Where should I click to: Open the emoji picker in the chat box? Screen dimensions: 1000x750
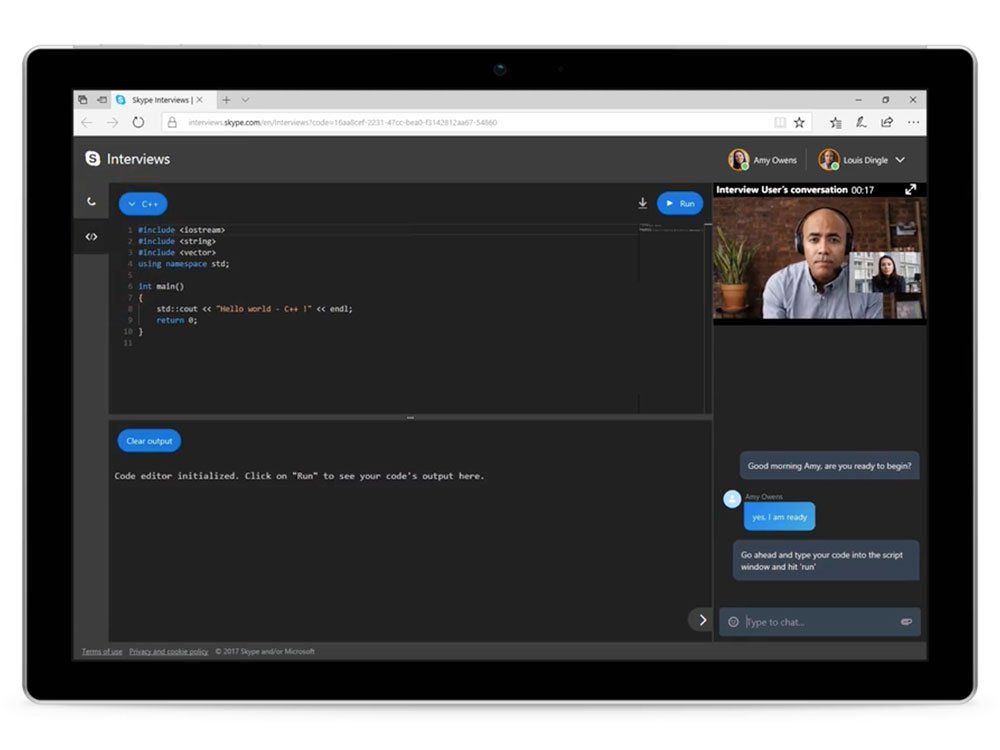(x=735, y=622)
